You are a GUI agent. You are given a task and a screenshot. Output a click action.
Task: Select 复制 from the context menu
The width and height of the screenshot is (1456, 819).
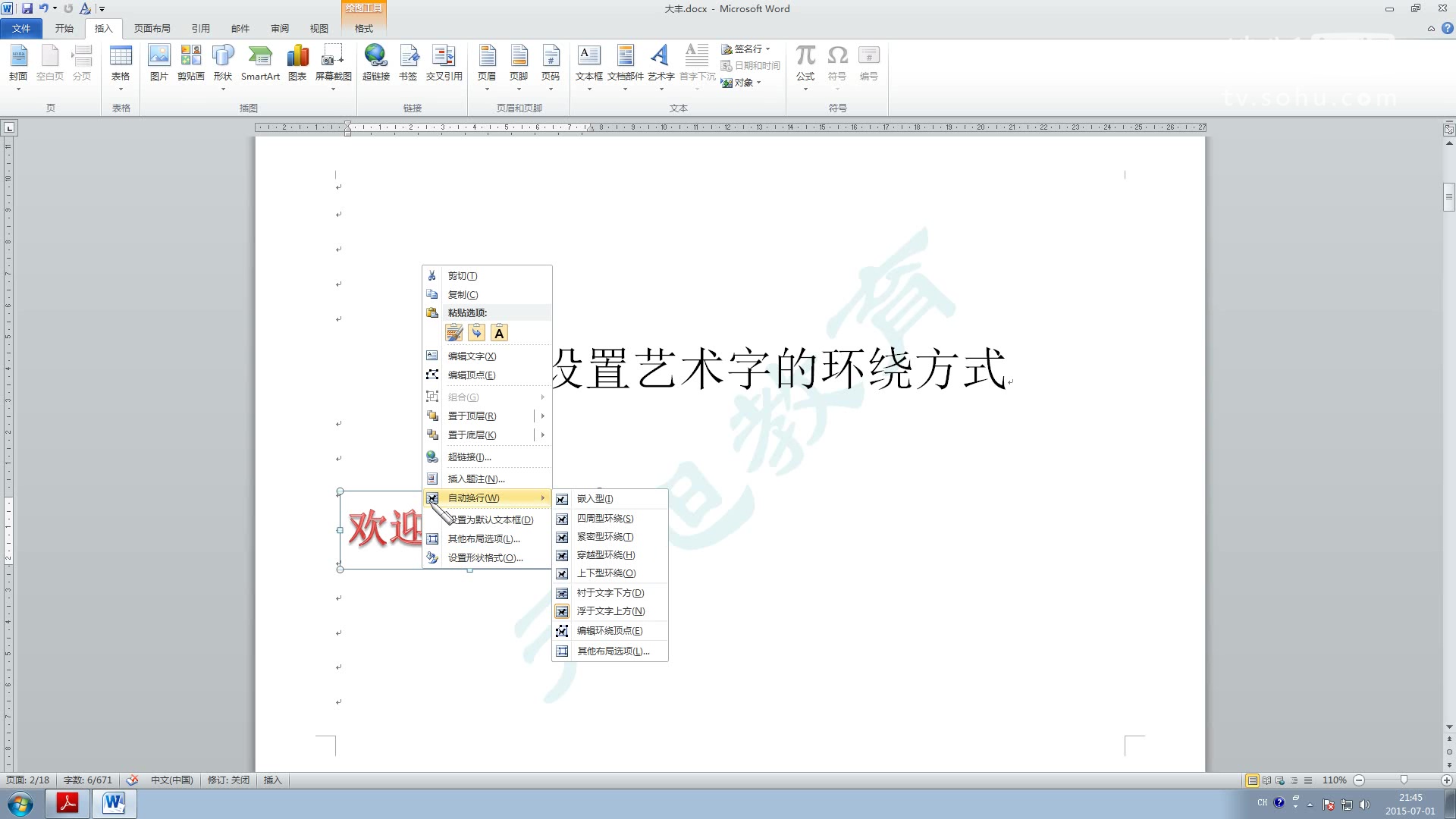tap(463, 294)
